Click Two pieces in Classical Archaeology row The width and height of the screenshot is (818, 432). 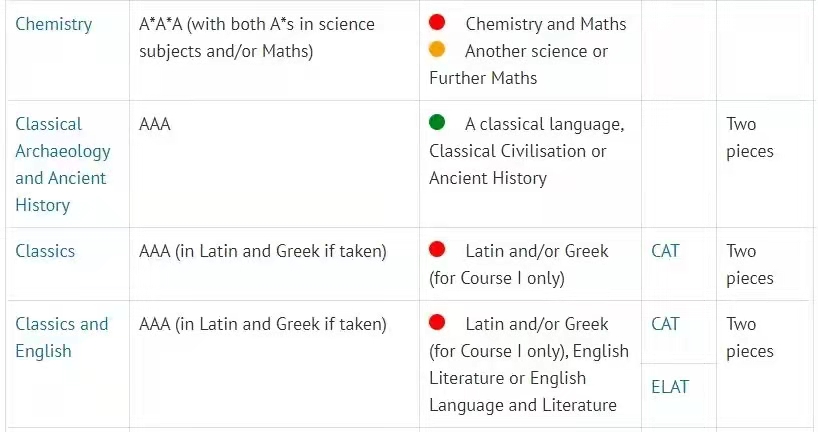tap(750, 138)
